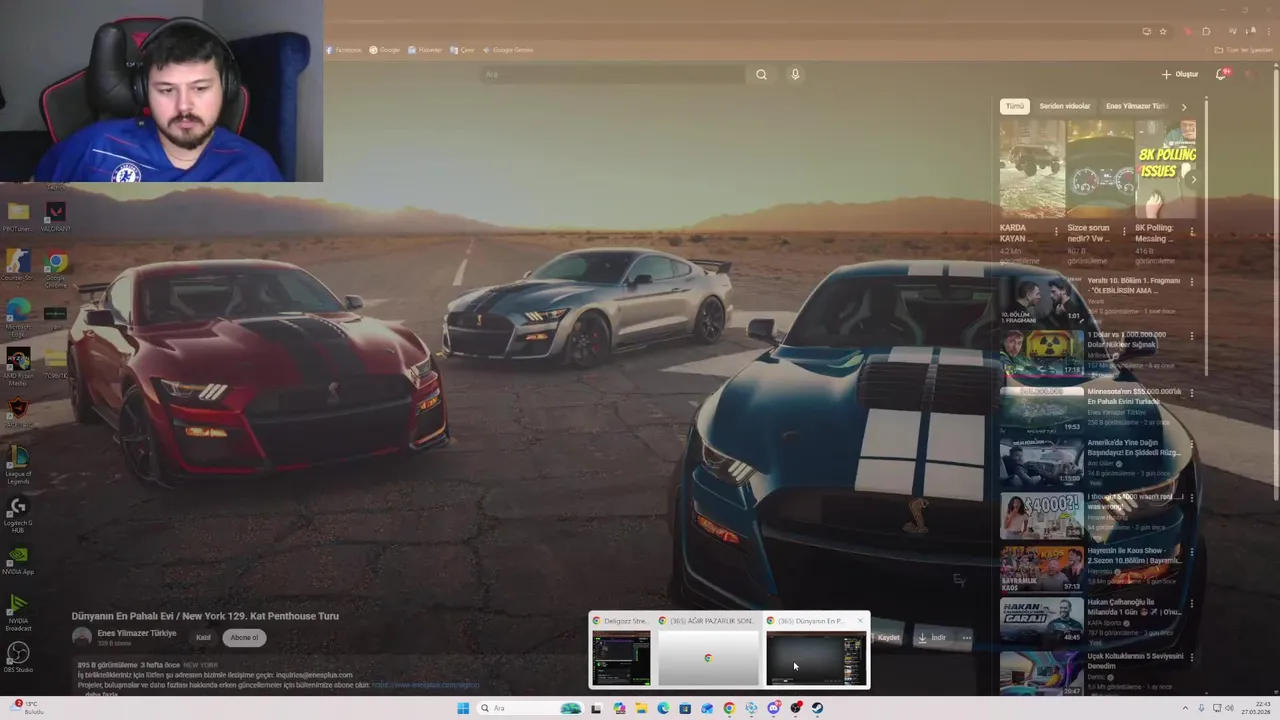Open the Facebook bookmark
1280x720 pixels.
tap(343, 50)
